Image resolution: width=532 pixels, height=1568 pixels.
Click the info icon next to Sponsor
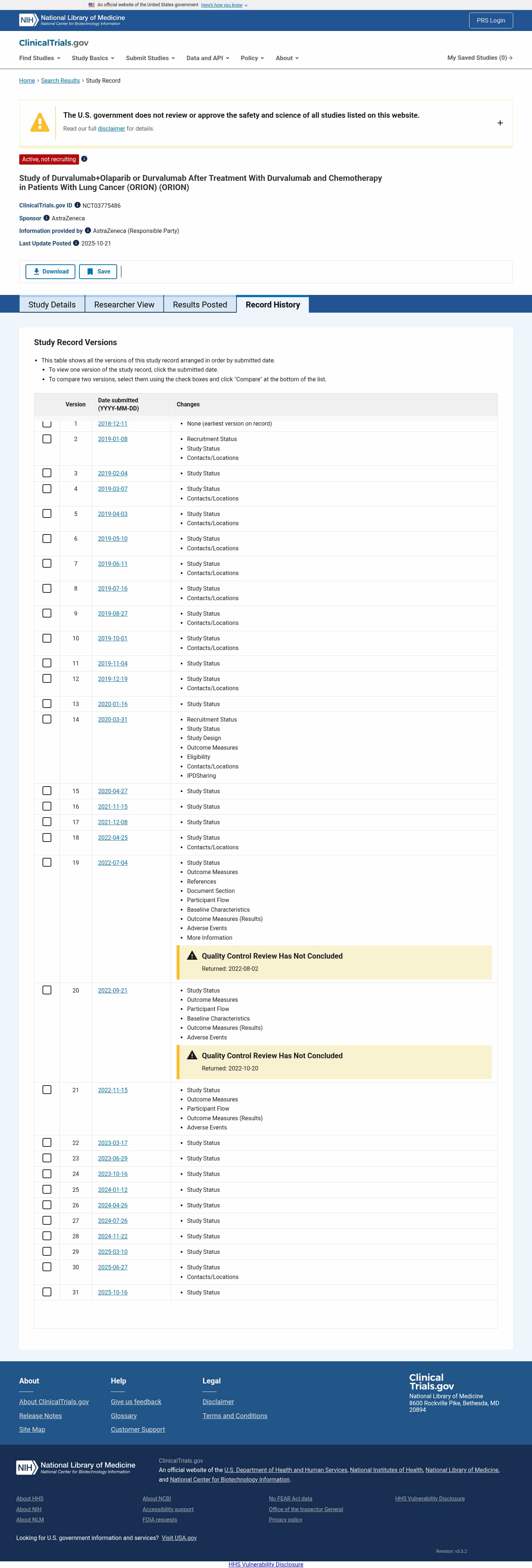click(46, 218)
